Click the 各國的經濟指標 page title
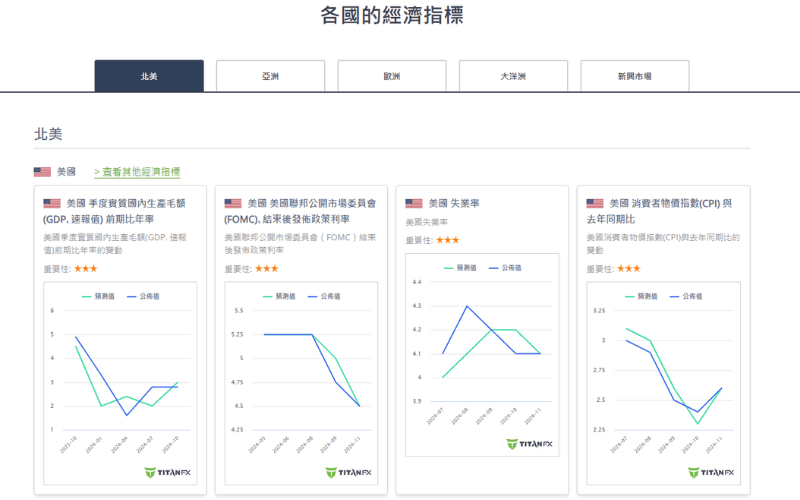800x500 pixels. (392, 15)
